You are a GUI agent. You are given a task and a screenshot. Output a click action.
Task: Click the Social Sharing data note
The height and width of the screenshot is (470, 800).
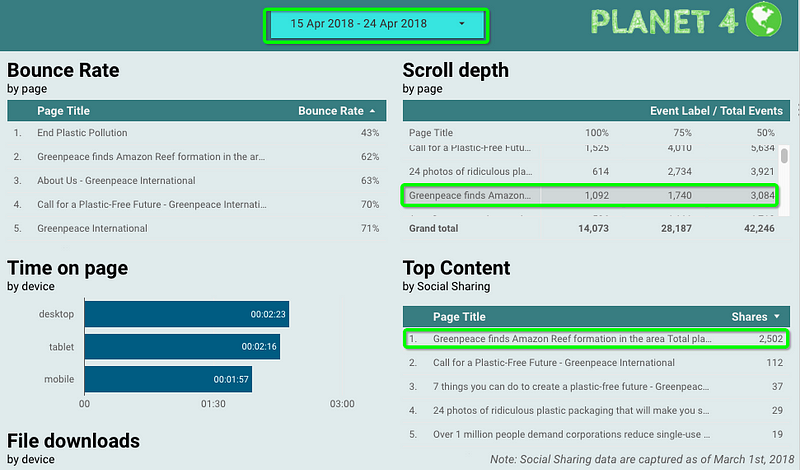pyautogui.click(x=642, y=459)
